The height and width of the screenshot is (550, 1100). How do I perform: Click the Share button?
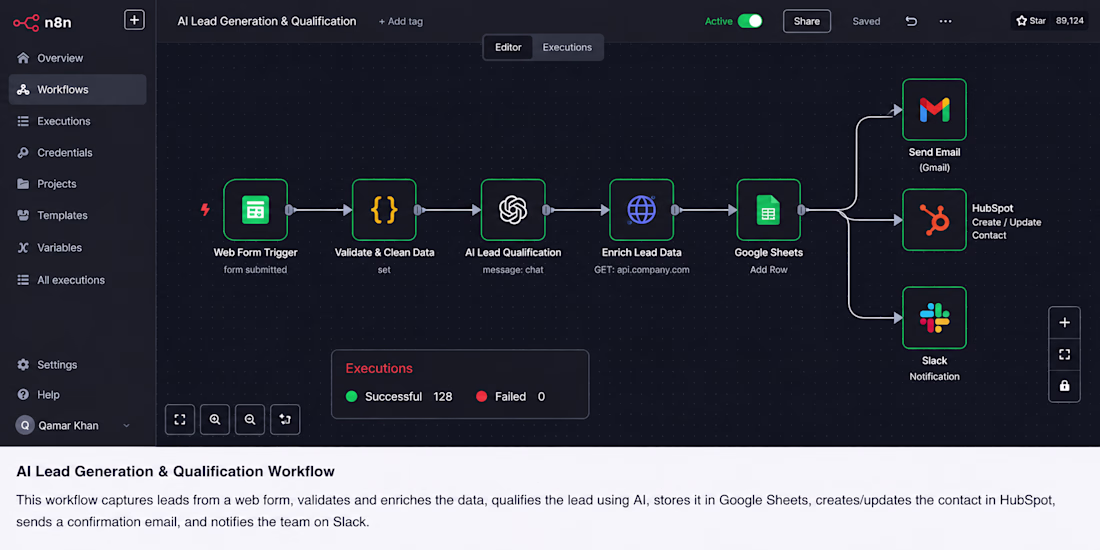[807, 21]
